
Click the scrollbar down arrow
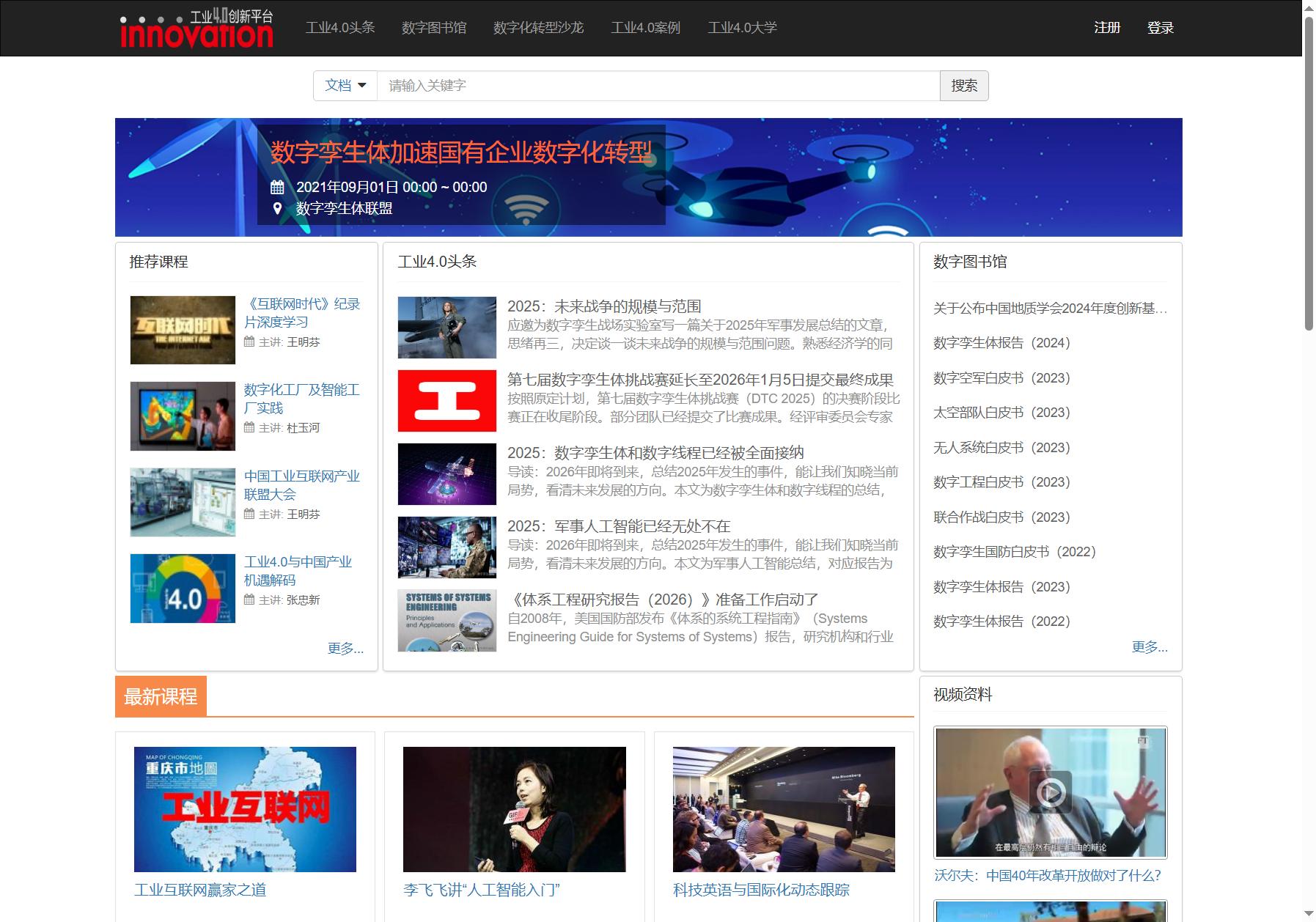tap(1309, 914)
